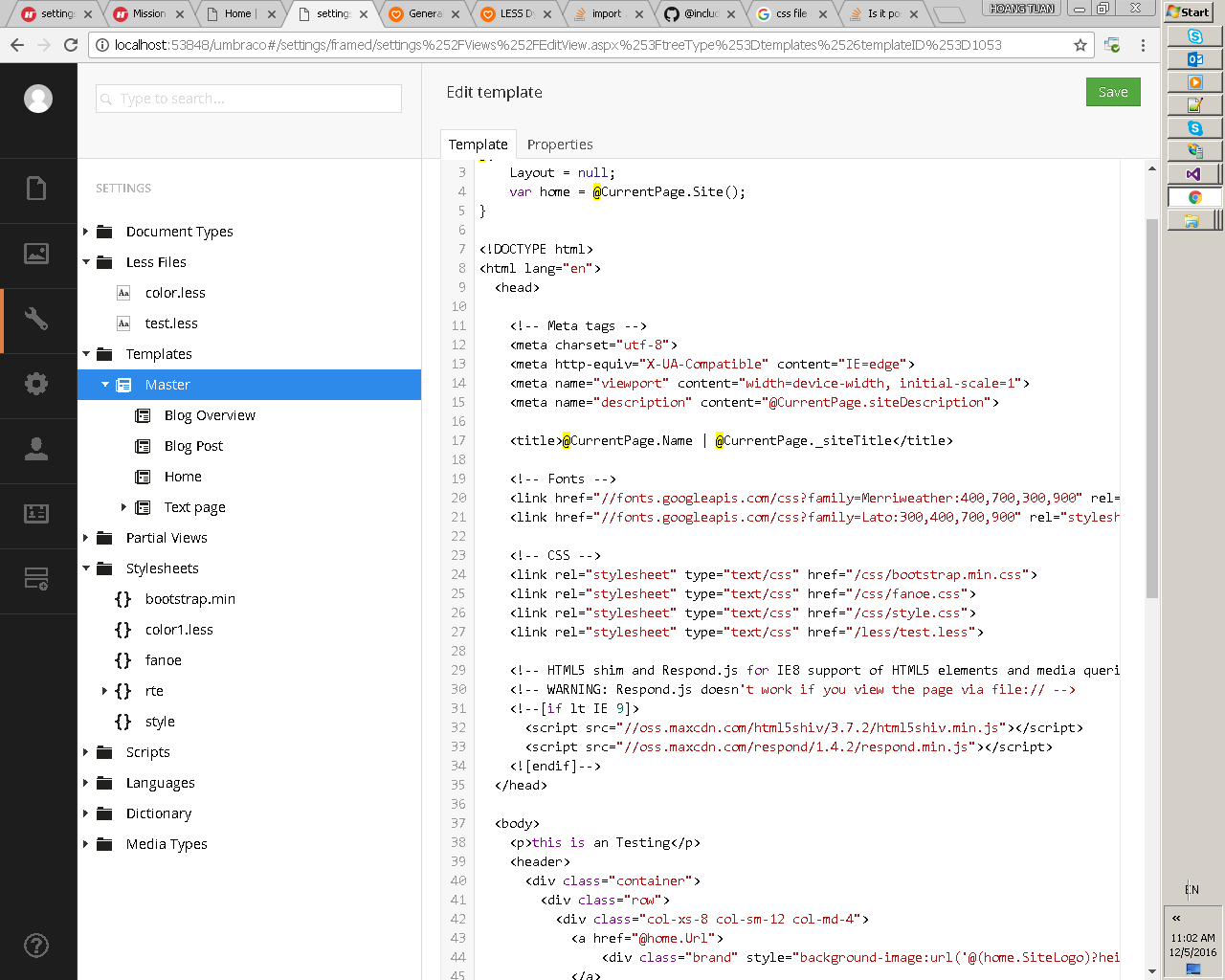Expand the Document Types folder
This screenshot has width=1225, height=980.
click(x=86, y=232)
